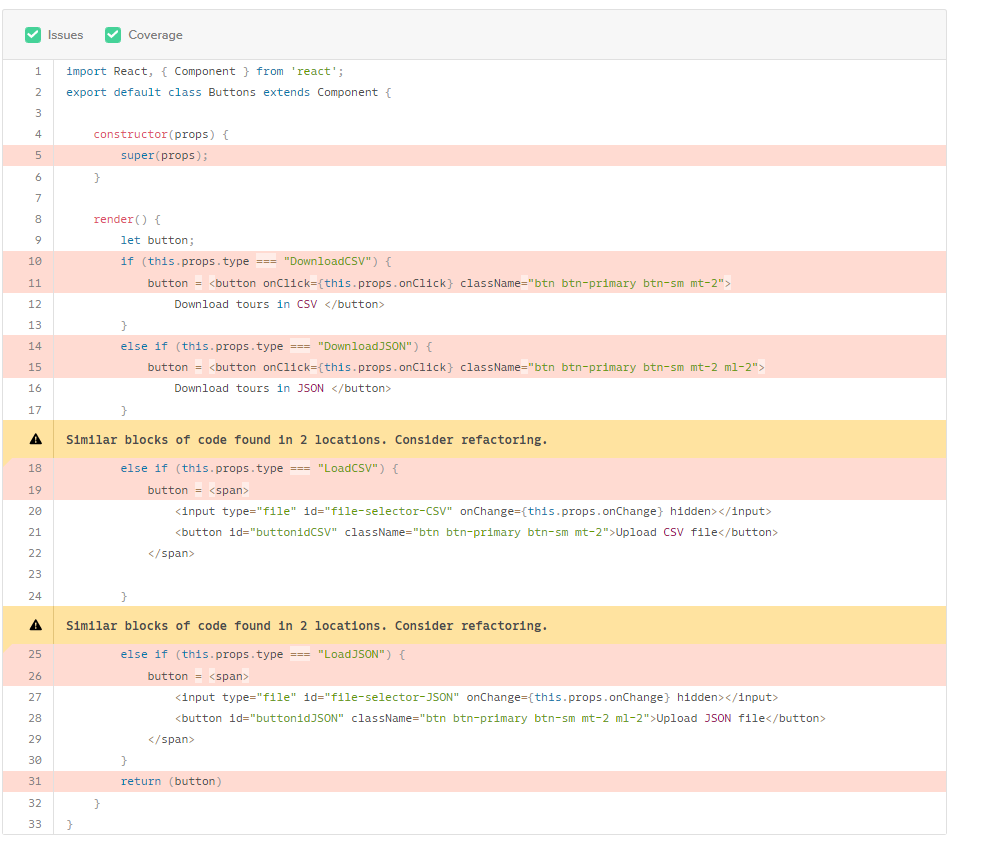Click 'render() {' code line
Image resolution: width=1002 pixels, height=854 pixels.
click(127, 219)
